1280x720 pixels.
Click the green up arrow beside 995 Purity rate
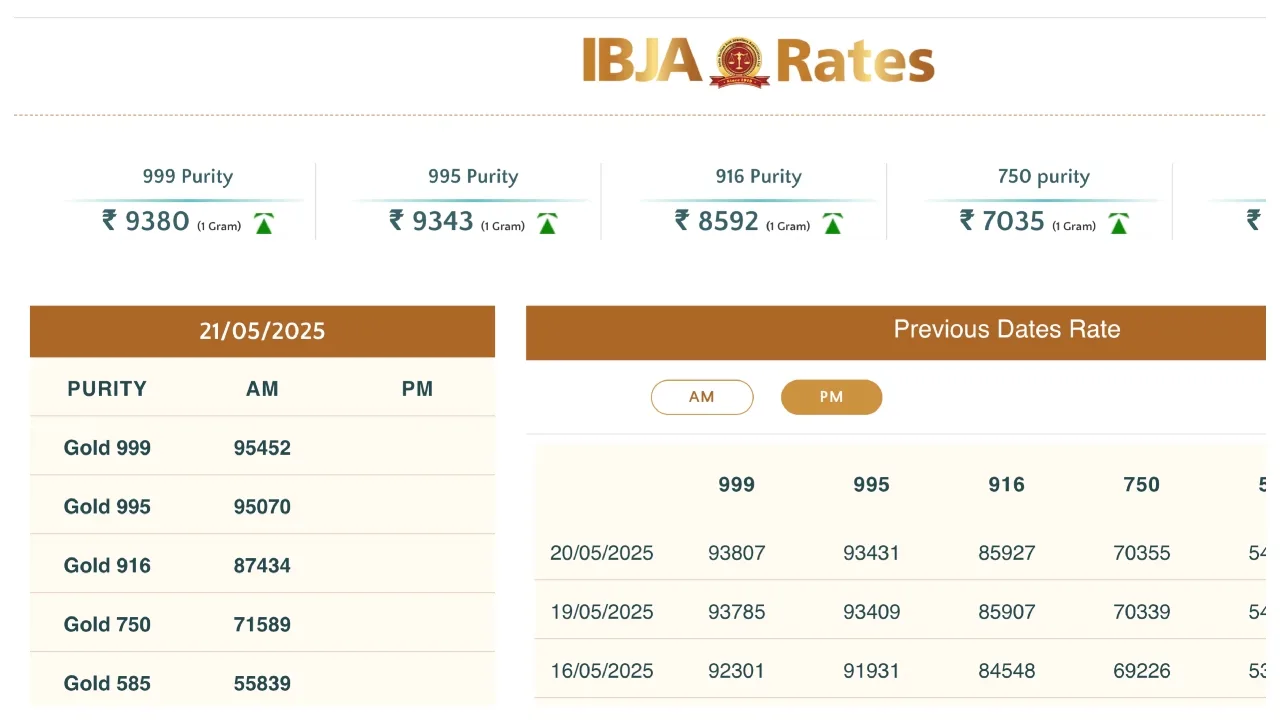pos(547,224)
